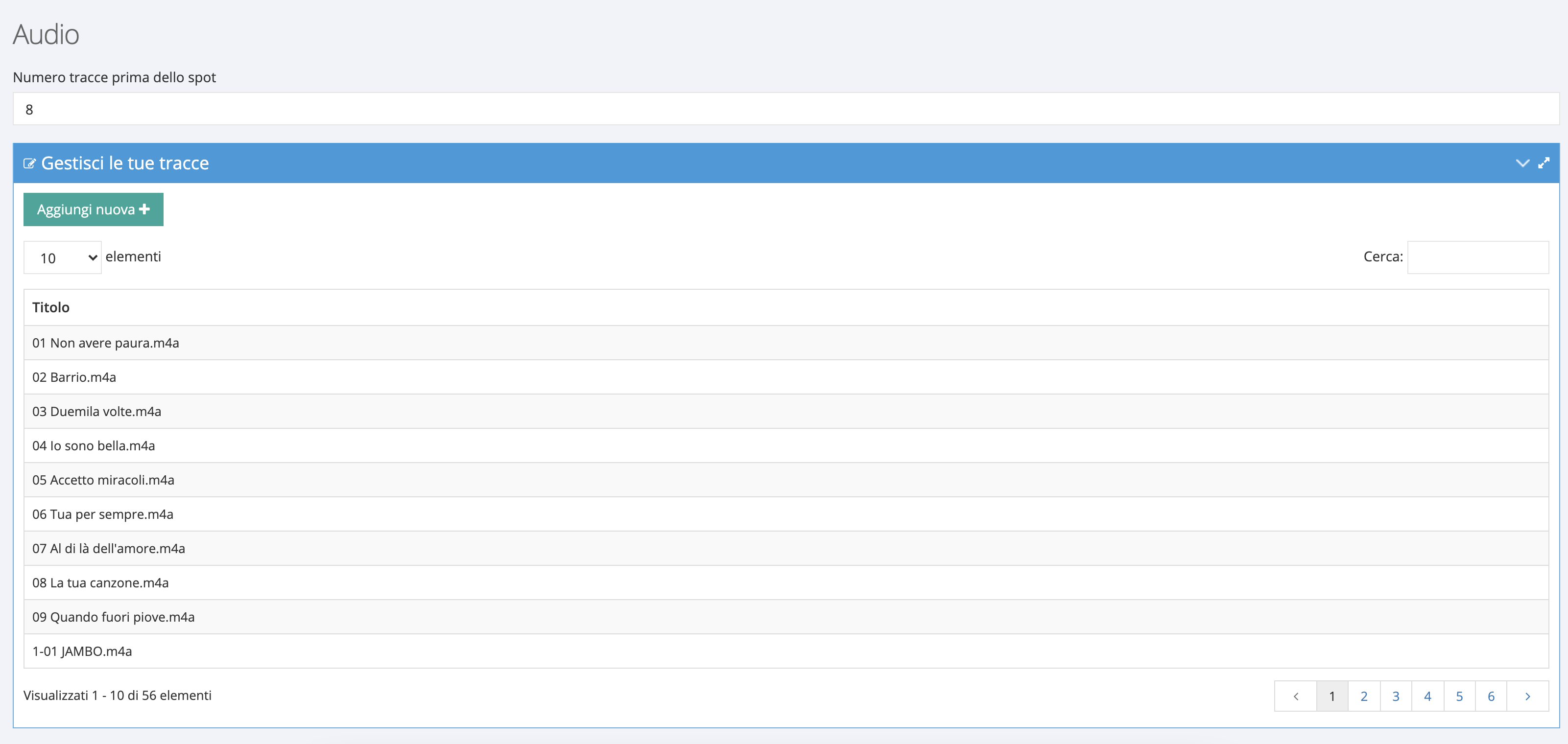Collapse the tracks panel using the chevron
Screen dimensions: 1568x744
pos(1522,163)
